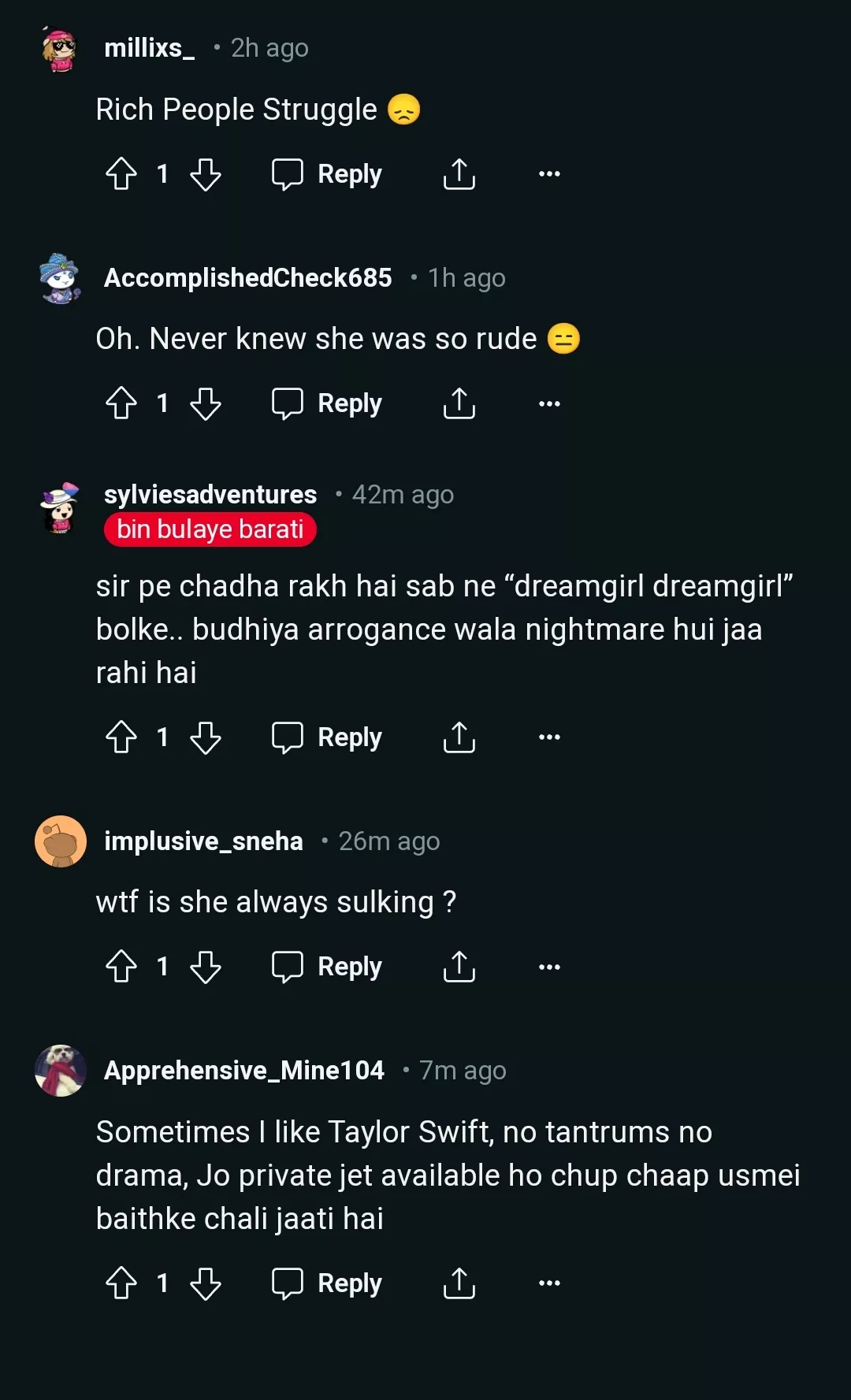Open overflow menu on sylviesadventures' comment
The image size is (851, 1400).
click(549, 737)
